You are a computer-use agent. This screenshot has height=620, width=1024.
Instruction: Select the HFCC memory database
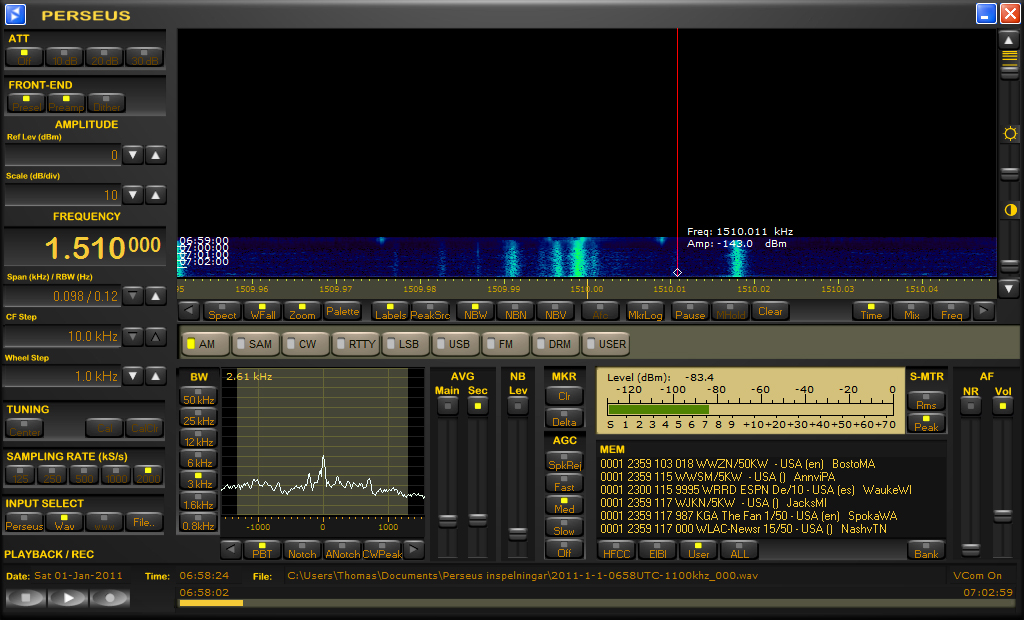click(x=616, y=550)
